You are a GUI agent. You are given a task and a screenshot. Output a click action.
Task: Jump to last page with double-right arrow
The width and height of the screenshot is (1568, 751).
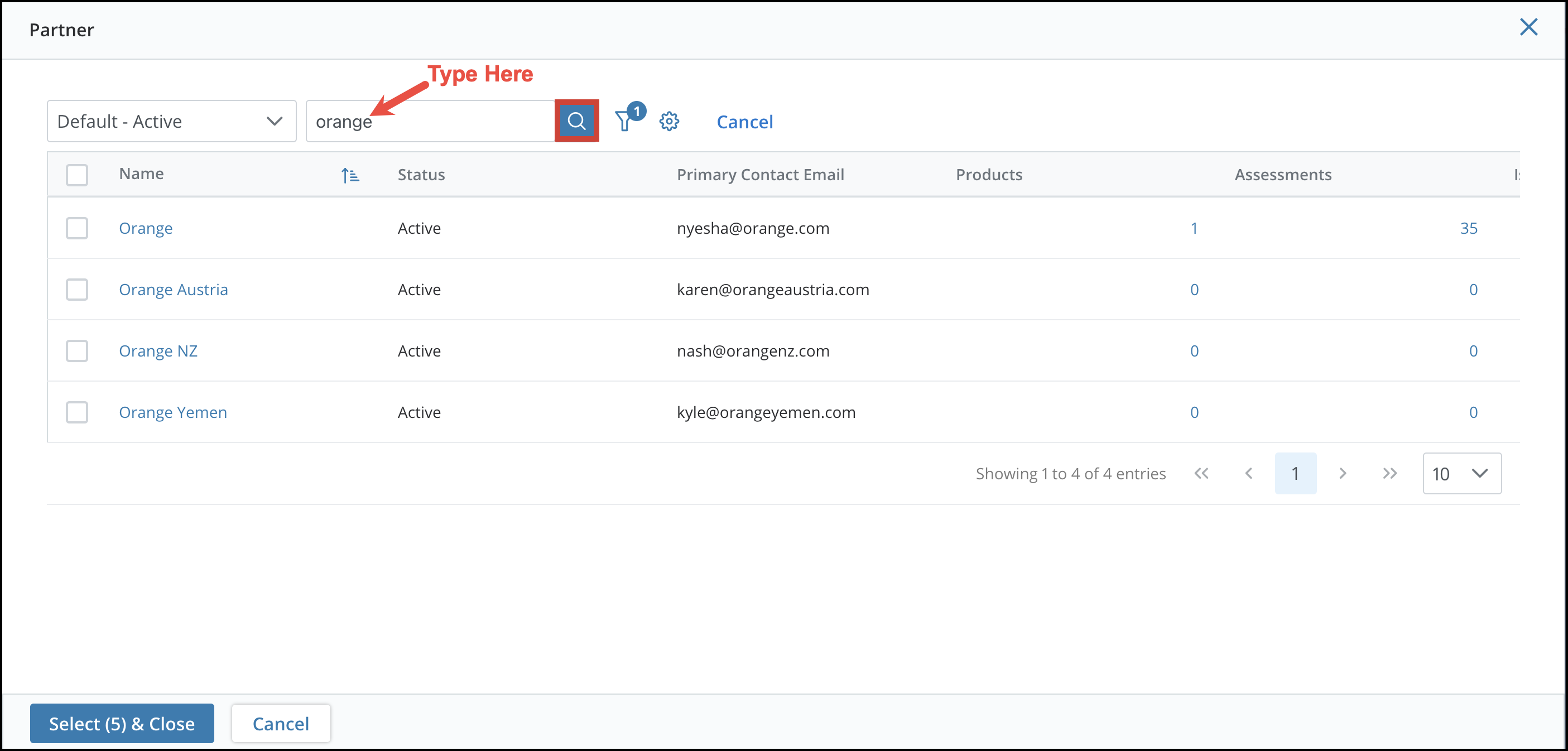pyautogui.click(x=1389, y=474)
